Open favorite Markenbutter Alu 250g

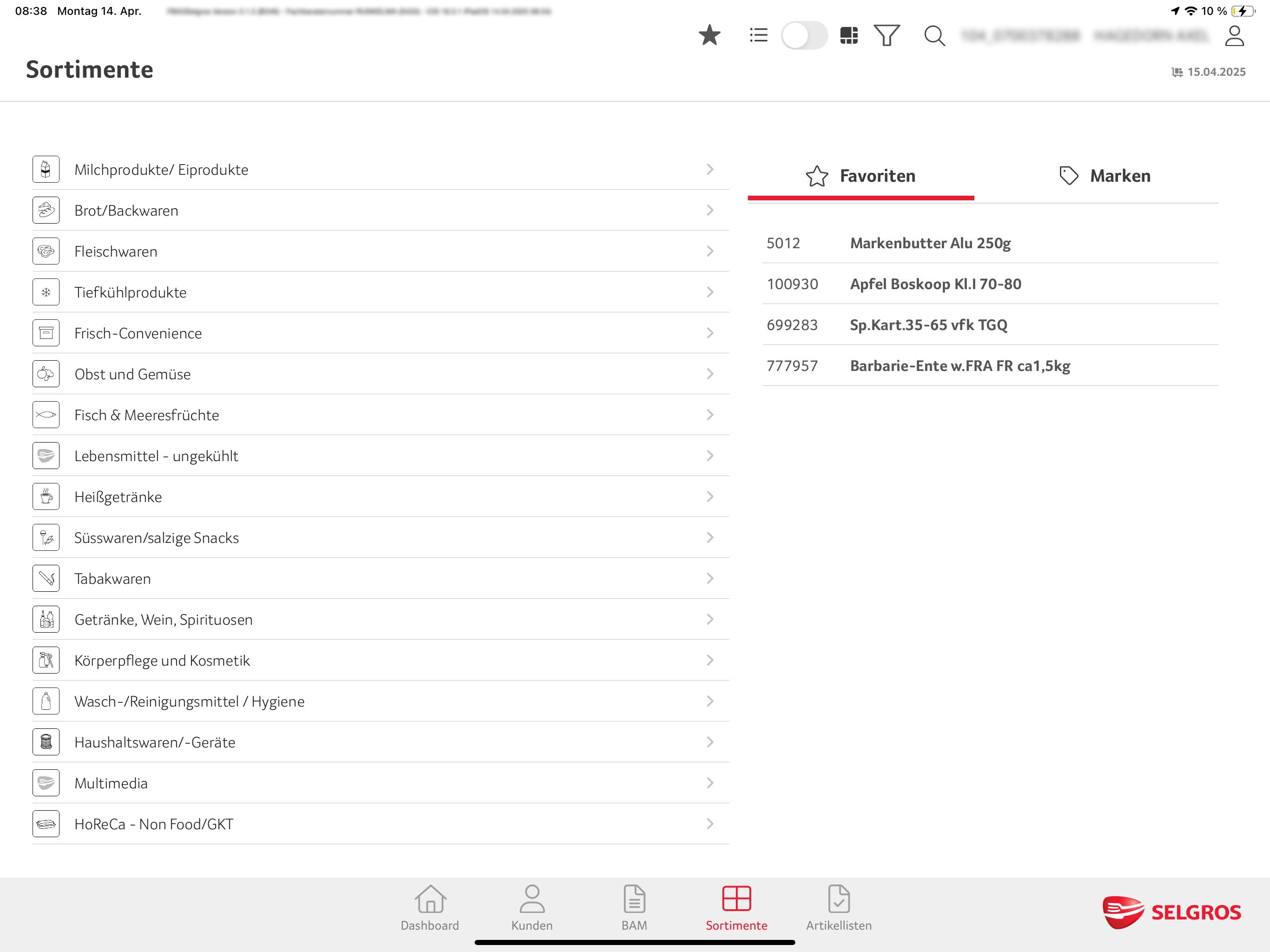click(x=930, y=243)
